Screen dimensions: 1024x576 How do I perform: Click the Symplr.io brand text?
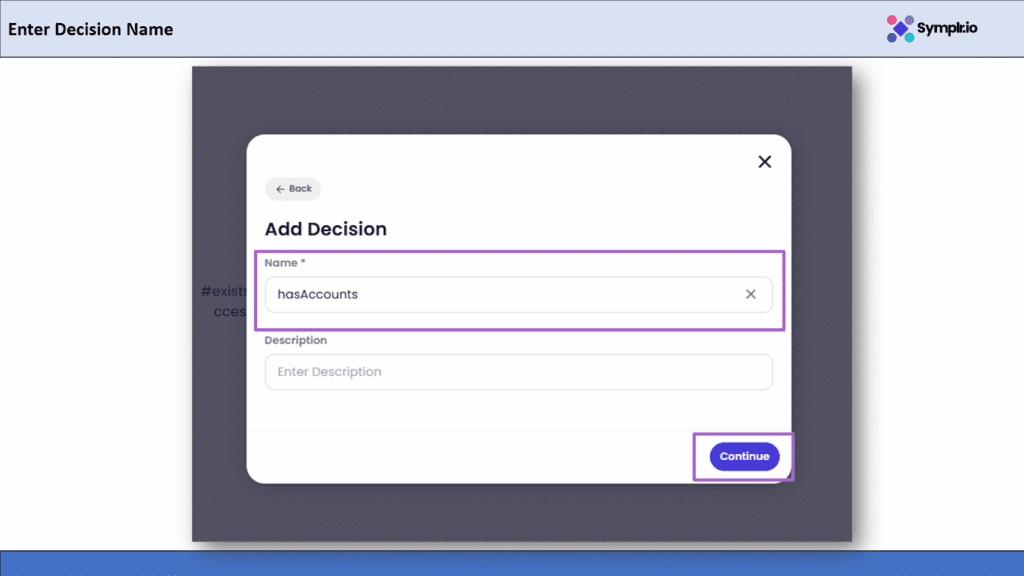tap(947, 28)
